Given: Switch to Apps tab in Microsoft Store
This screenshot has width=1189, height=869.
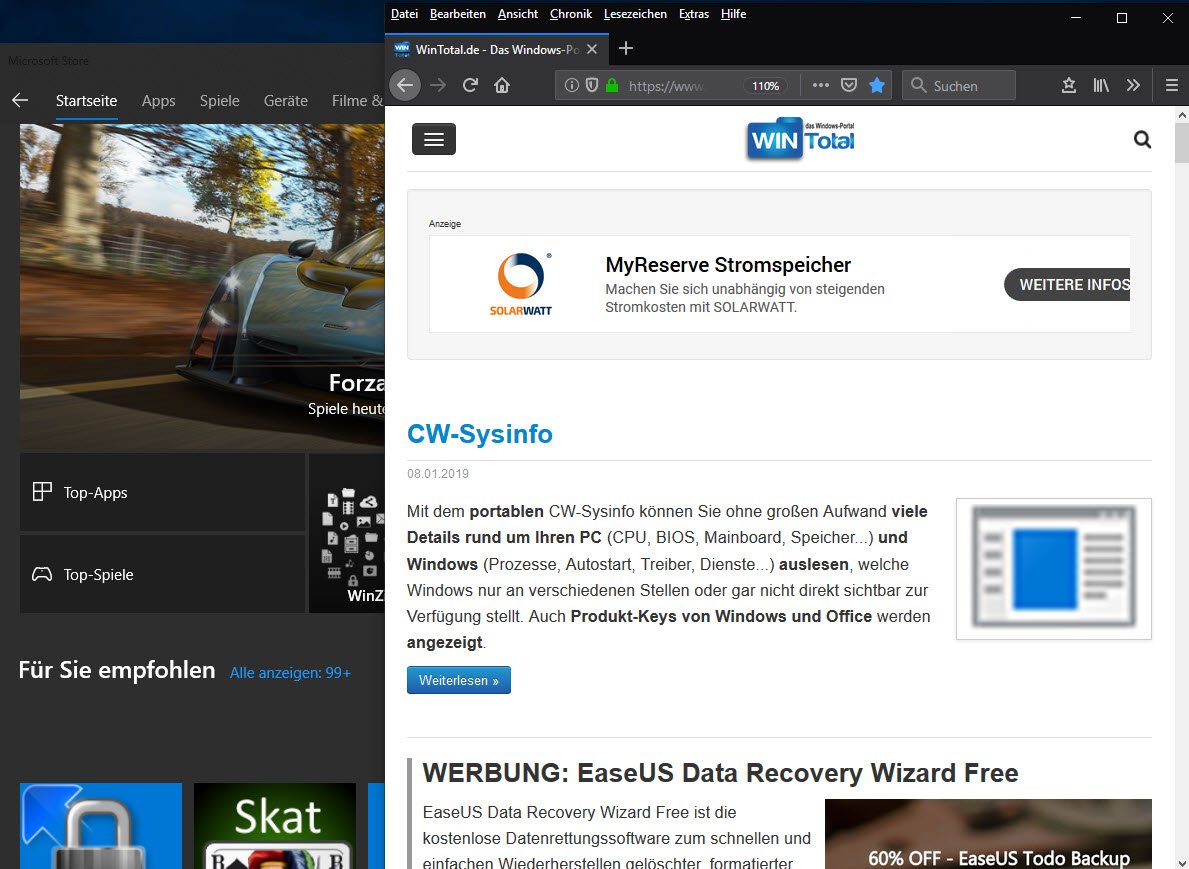Looking at the screenshot, I should click(x=158, y=101).
